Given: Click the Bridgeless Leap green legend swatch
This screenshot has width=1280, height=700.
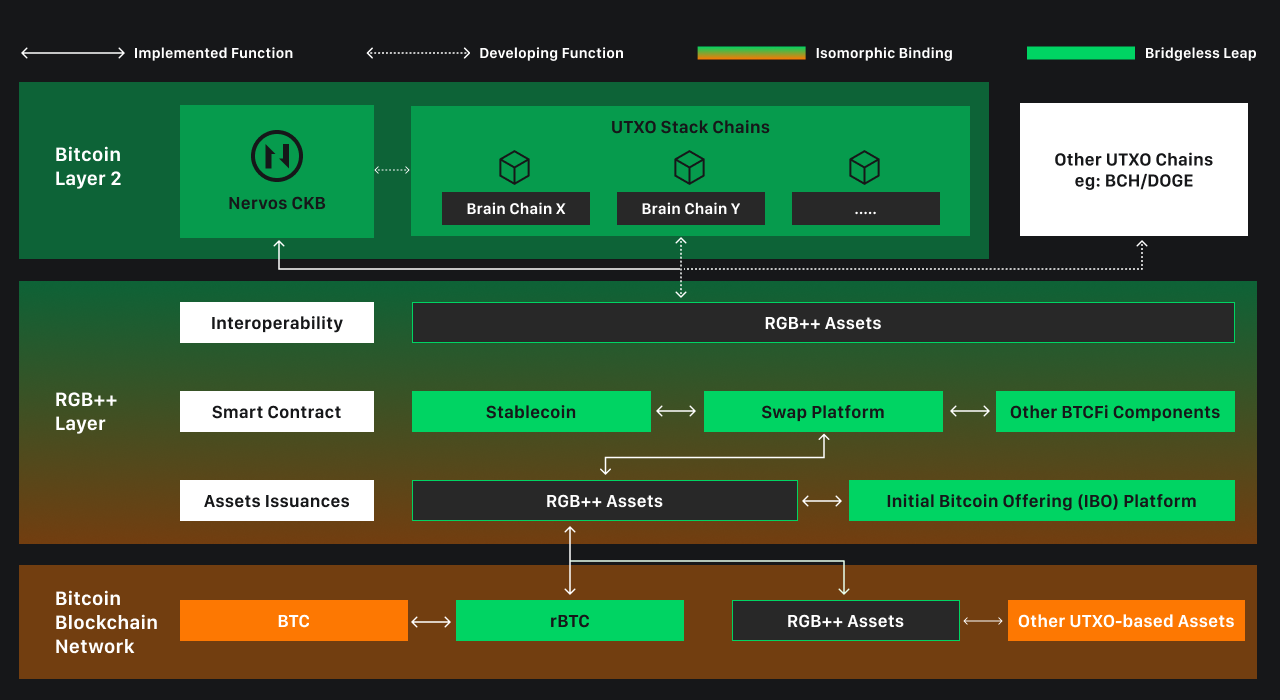Looking at the screenshot, I should [1081, 53].
